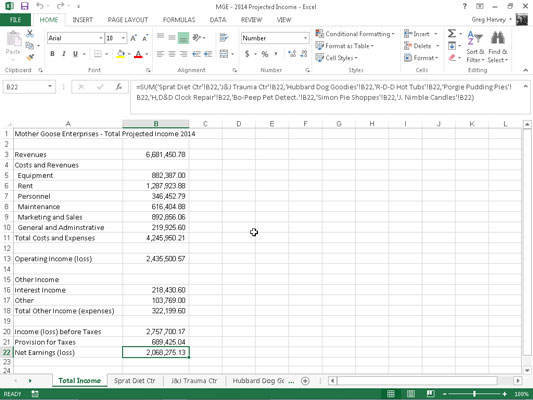This screenshot has height=400, width=533.
Task: Toggle Bold formatting
Action: point(52,54)
